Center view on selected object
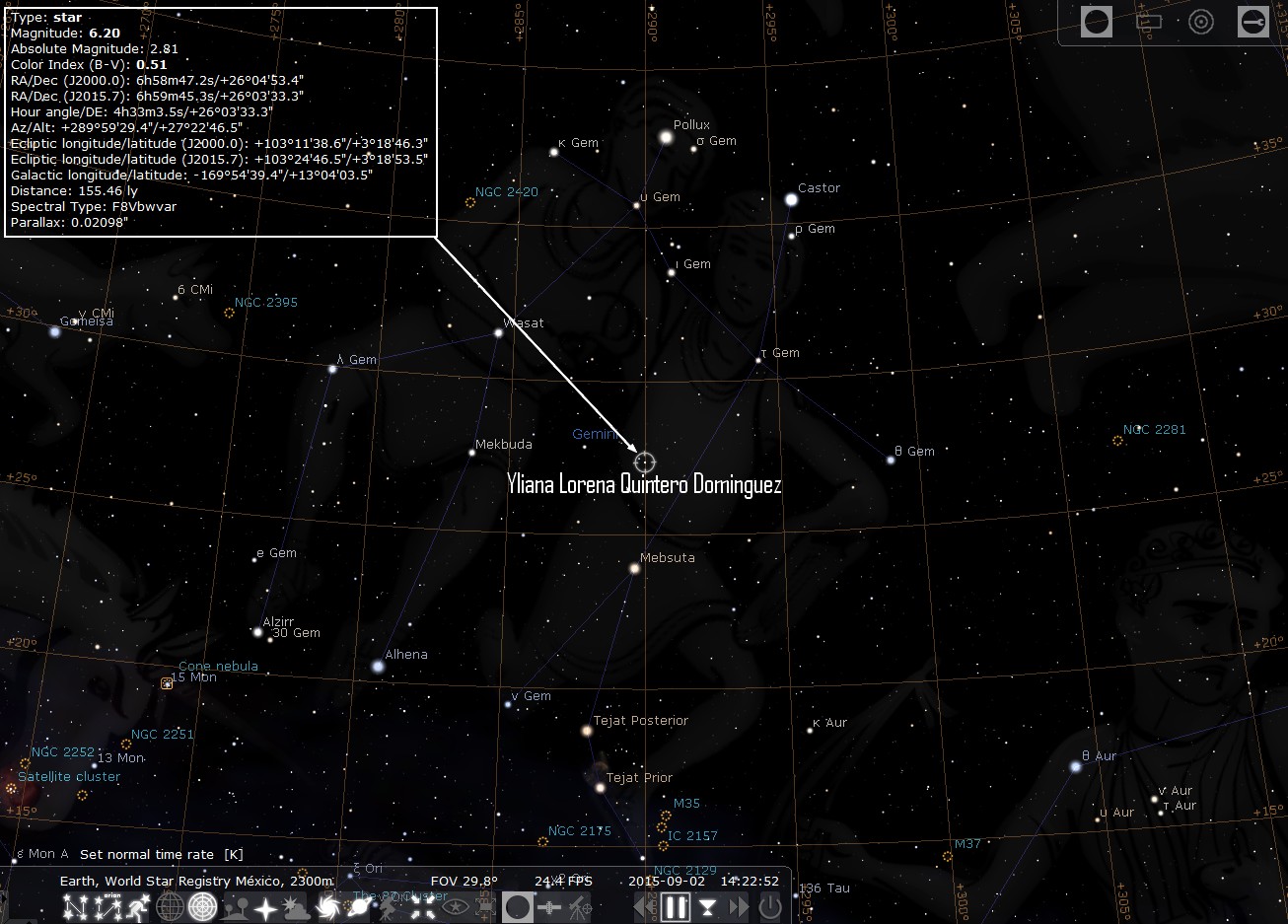The image size is (1288, 924). (x=422, y=907)
